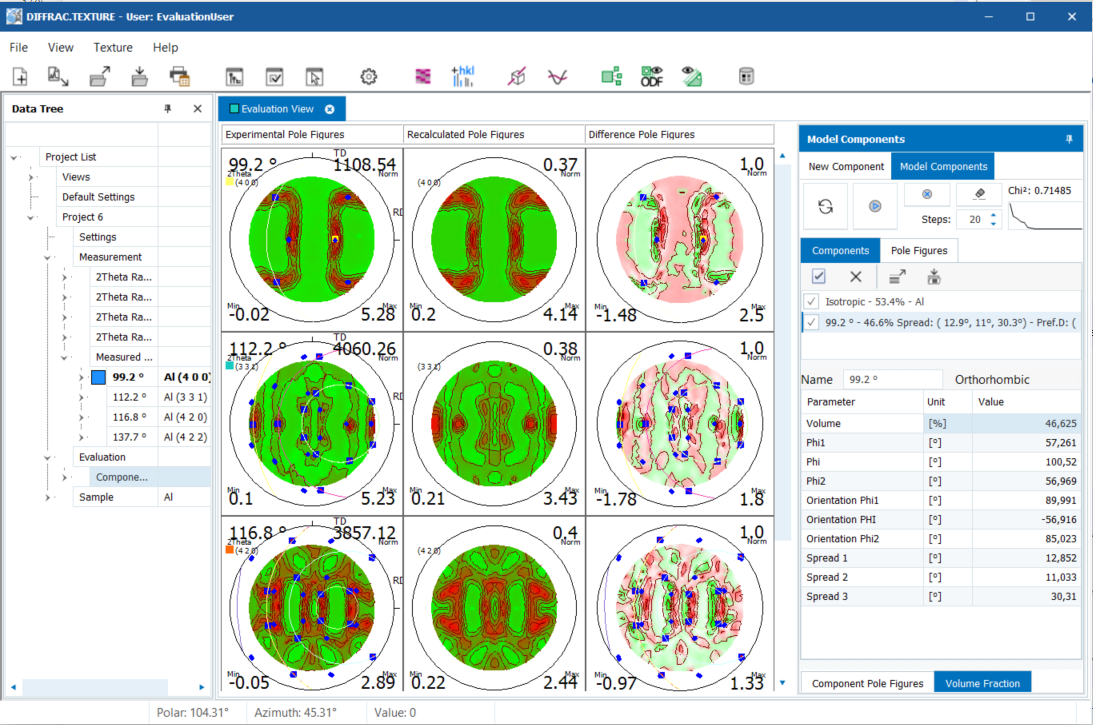Click the database icon in main toolbar

(745, 76)
